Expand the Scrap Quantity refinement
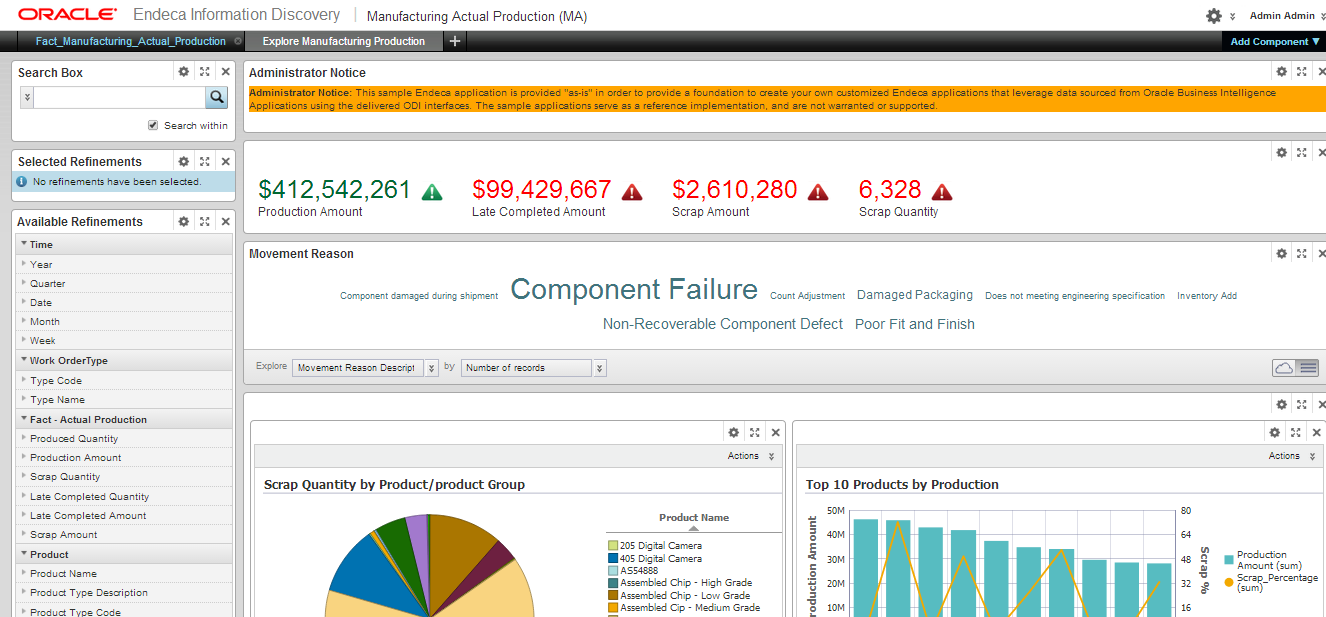Image resolution: width=1326 pixels, height=617 pixels. (x=24, y=476)
